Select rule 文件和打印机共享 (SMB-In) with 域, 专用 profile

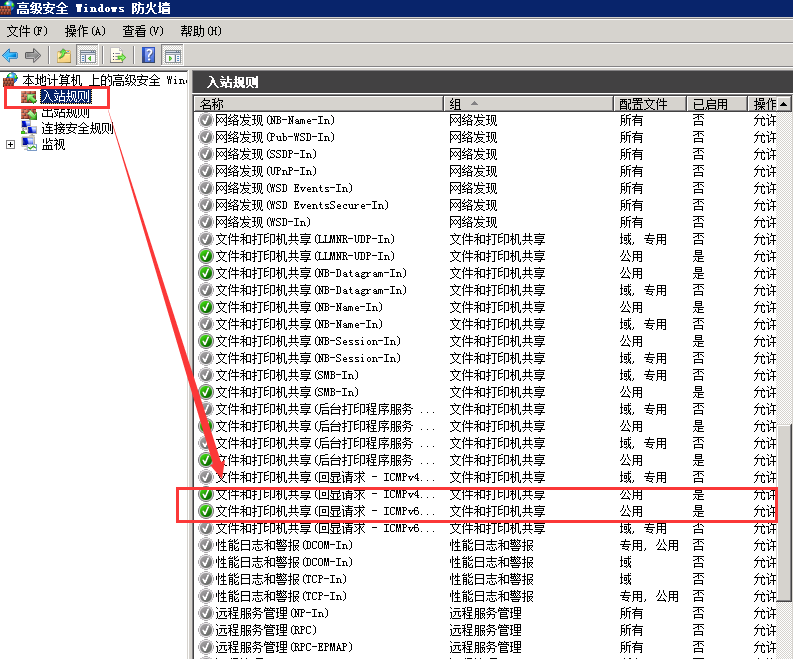pyautogui.click(x=287, y=375)
